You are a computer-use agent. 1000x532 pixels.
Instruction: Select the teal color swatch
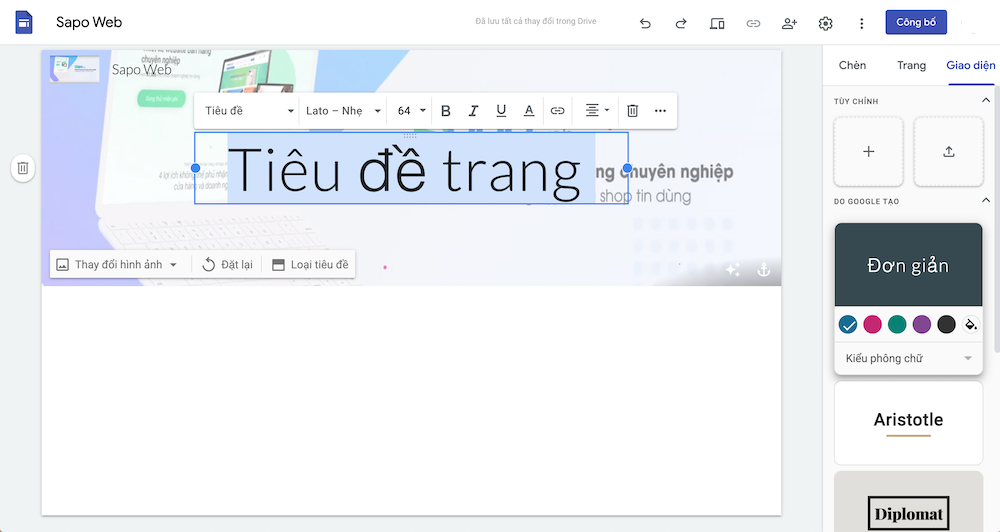click(x=897, y=325)
